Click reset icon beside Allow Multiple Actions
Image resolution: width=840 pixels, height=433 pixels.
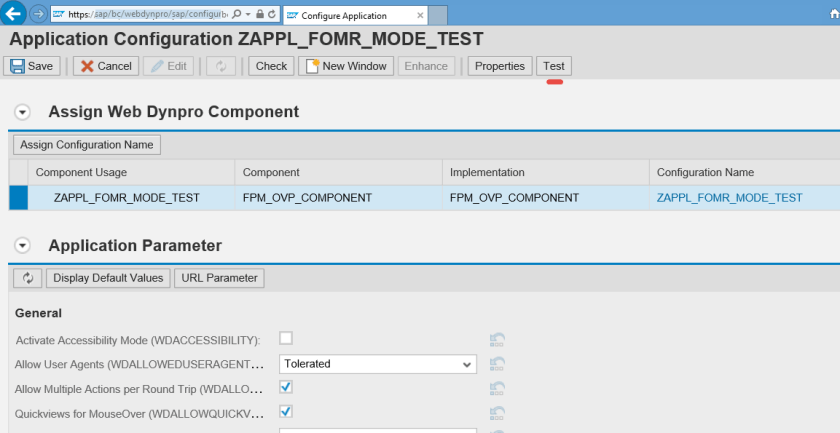pyautogui.click(x=497, y=388)
